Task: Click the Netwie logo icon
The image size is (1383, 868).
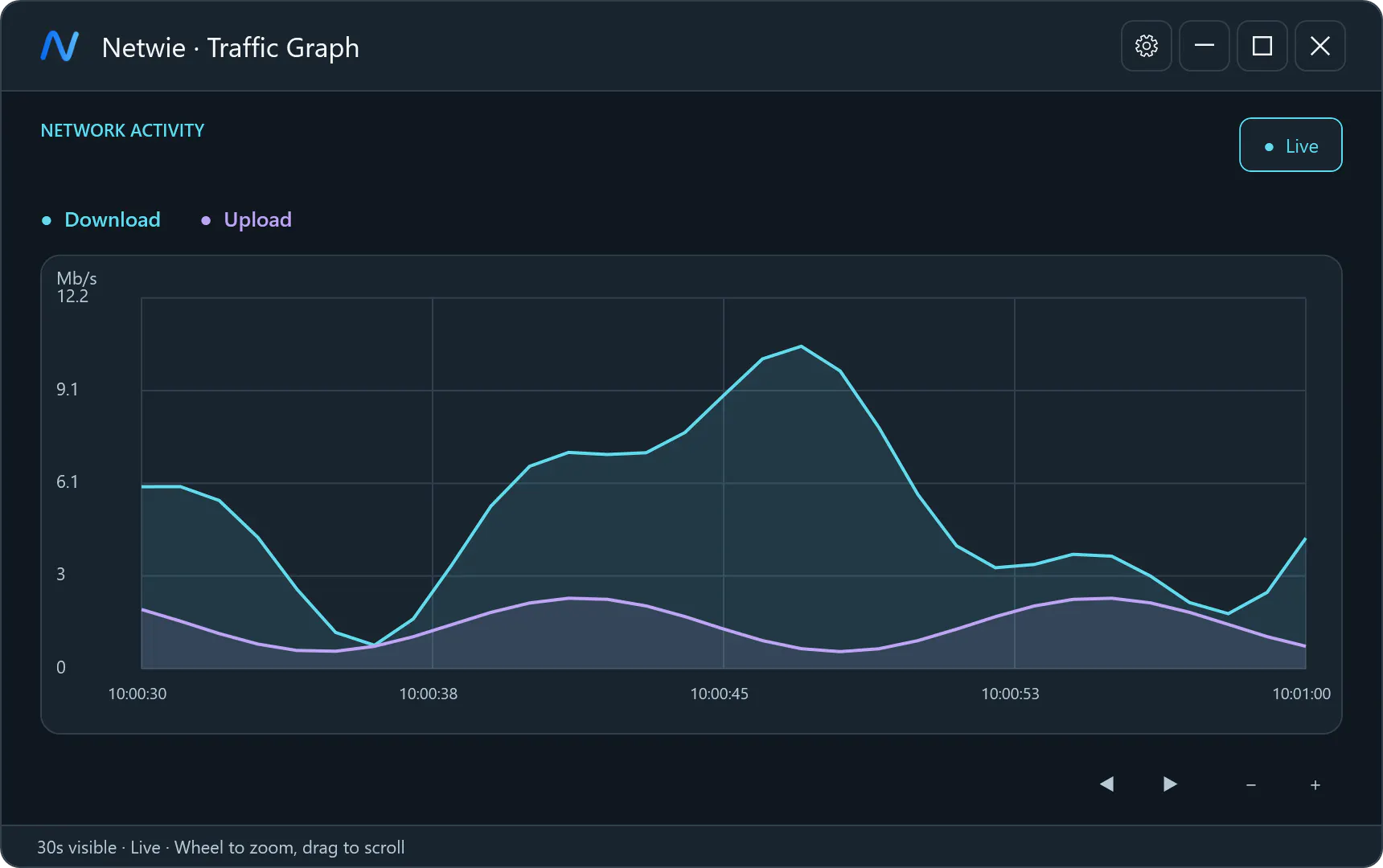Action: pos(60,47)
